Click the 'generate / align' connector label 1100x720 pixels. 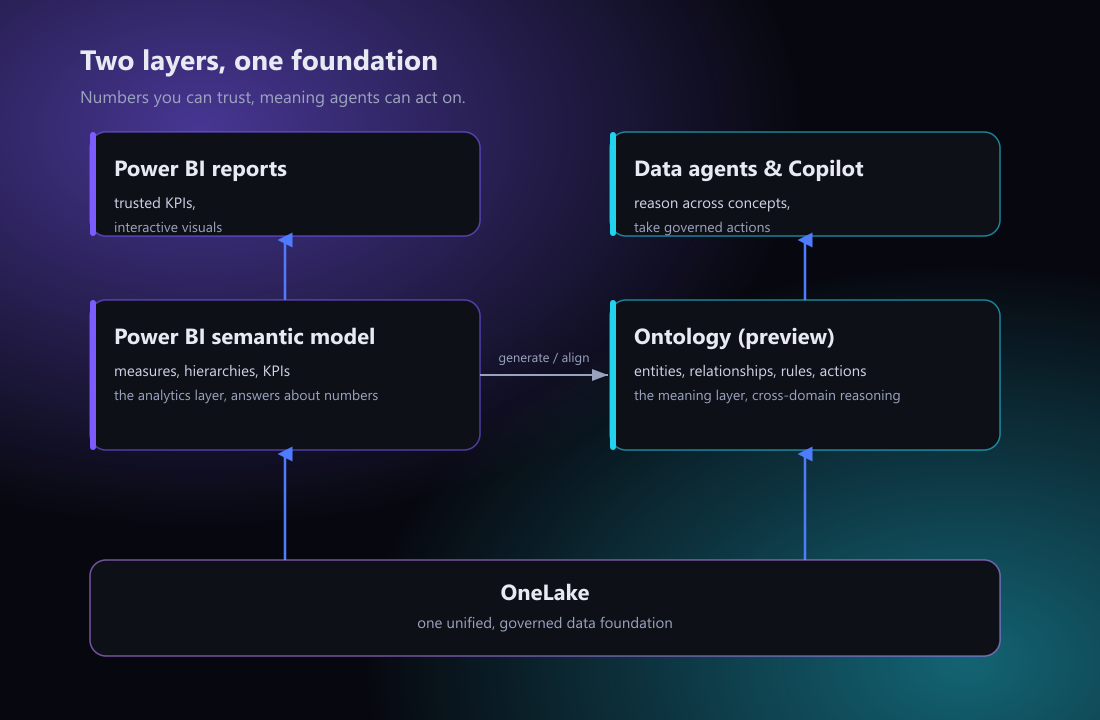pyautogui.click(x=544, y=358)
